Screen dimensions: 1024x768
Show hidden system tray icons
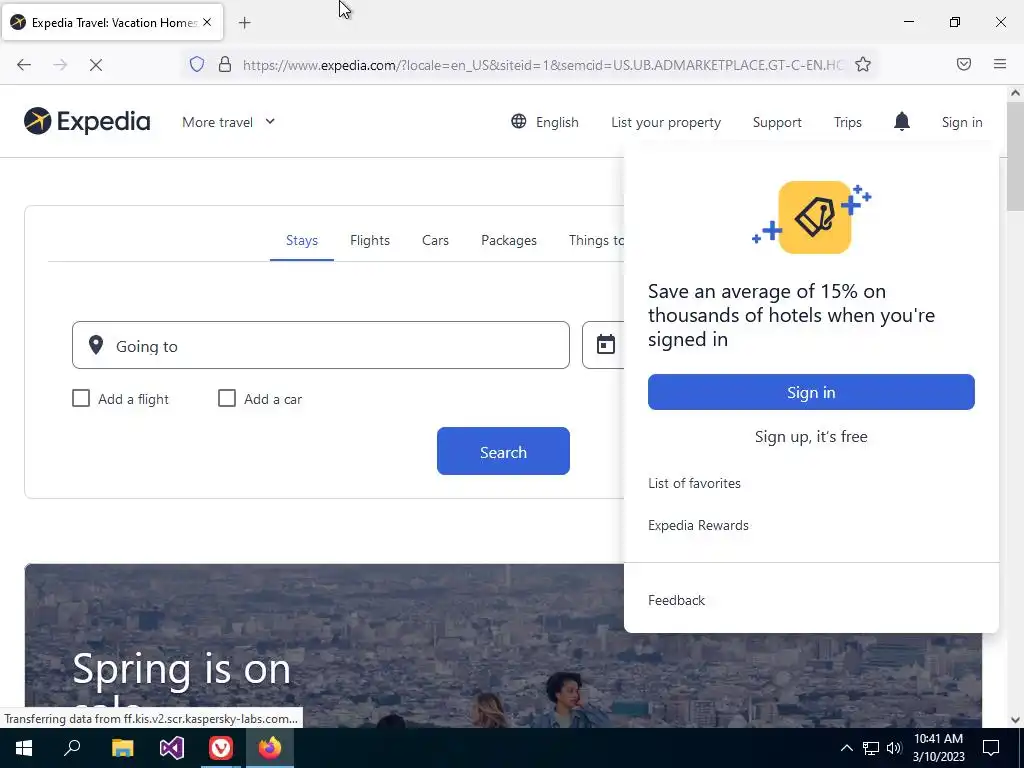(x=846, y=748)
